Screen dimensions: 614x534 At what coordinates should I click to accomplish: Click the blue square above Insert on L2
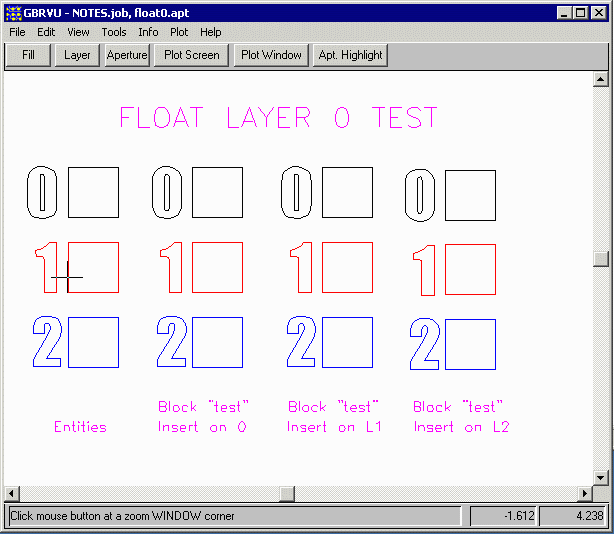(x=470, y=345)
